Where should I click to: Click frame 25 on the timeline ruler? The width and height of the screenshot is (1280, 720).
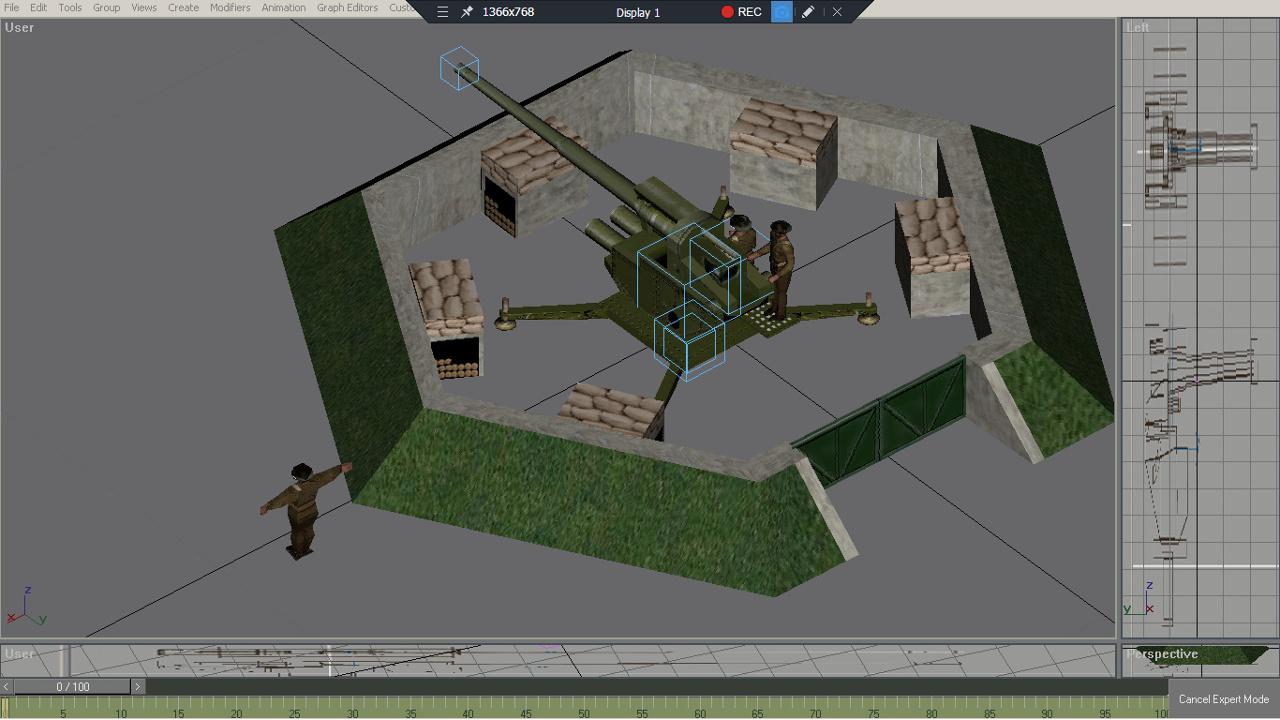tap(295, 712)
